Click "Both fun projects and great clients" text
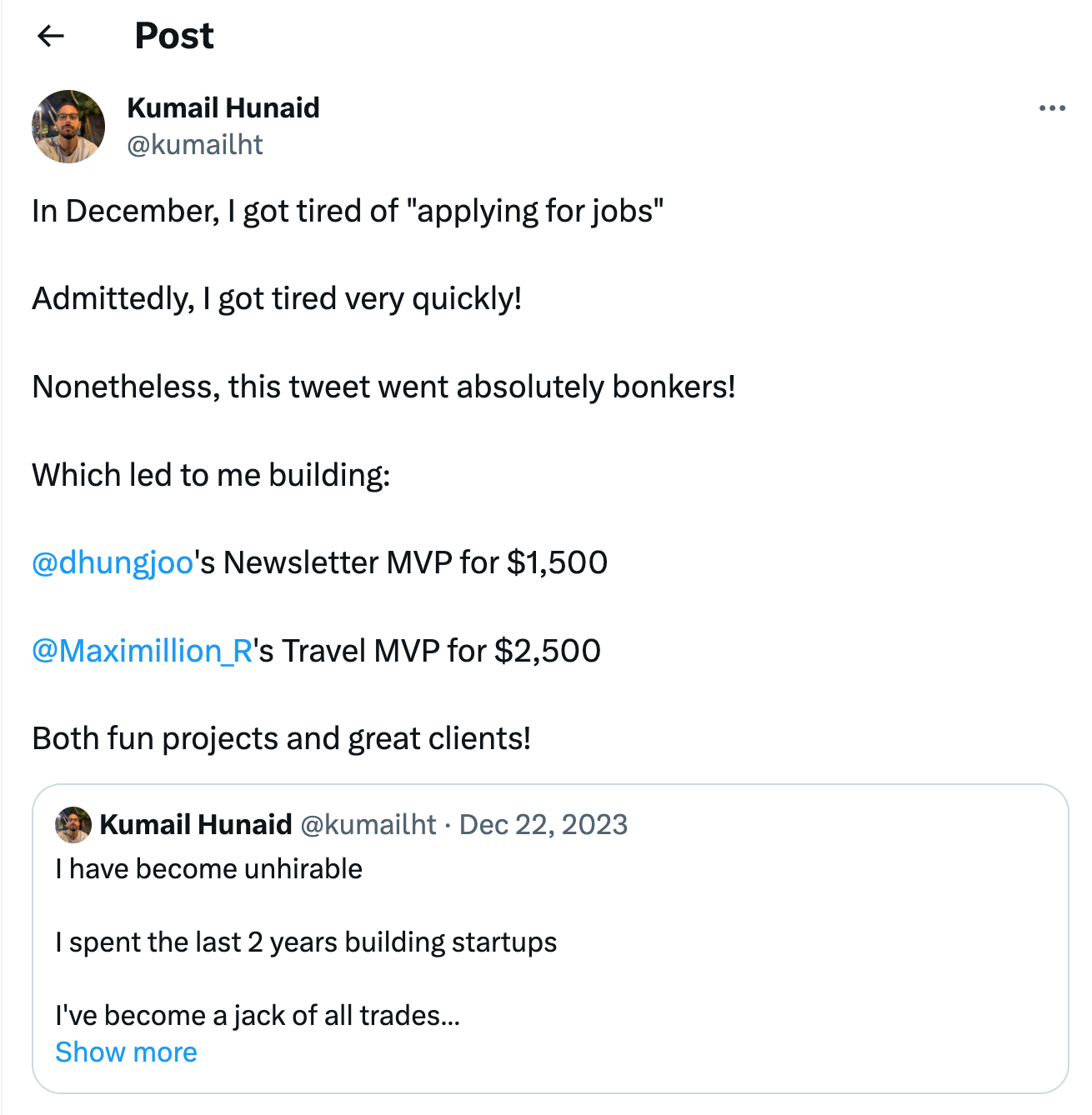 coord(281,739)
